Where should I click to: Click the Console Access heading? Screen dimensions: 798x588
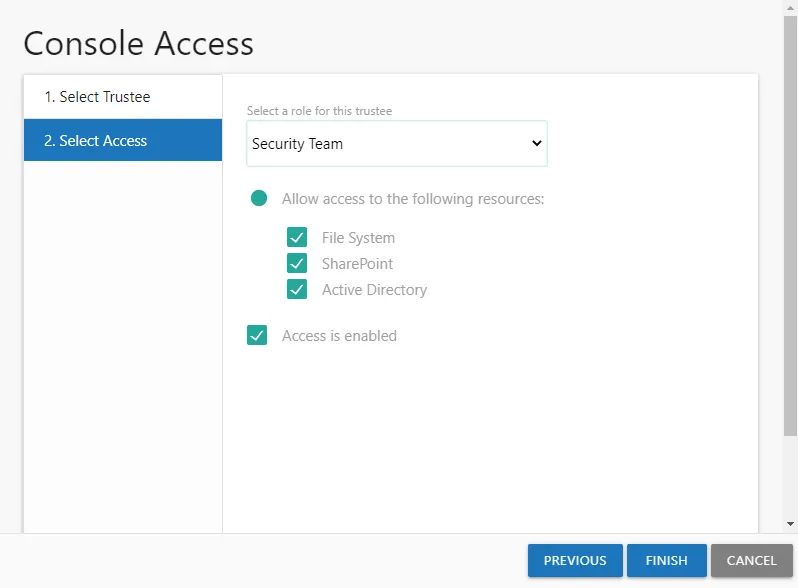point(138,43)
